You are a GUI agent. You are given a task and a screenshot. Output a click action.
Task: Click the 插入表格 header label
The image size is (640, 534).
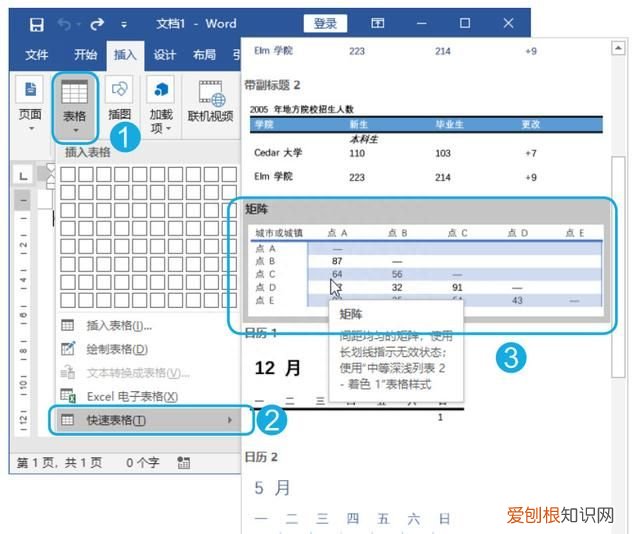point(88,152)
